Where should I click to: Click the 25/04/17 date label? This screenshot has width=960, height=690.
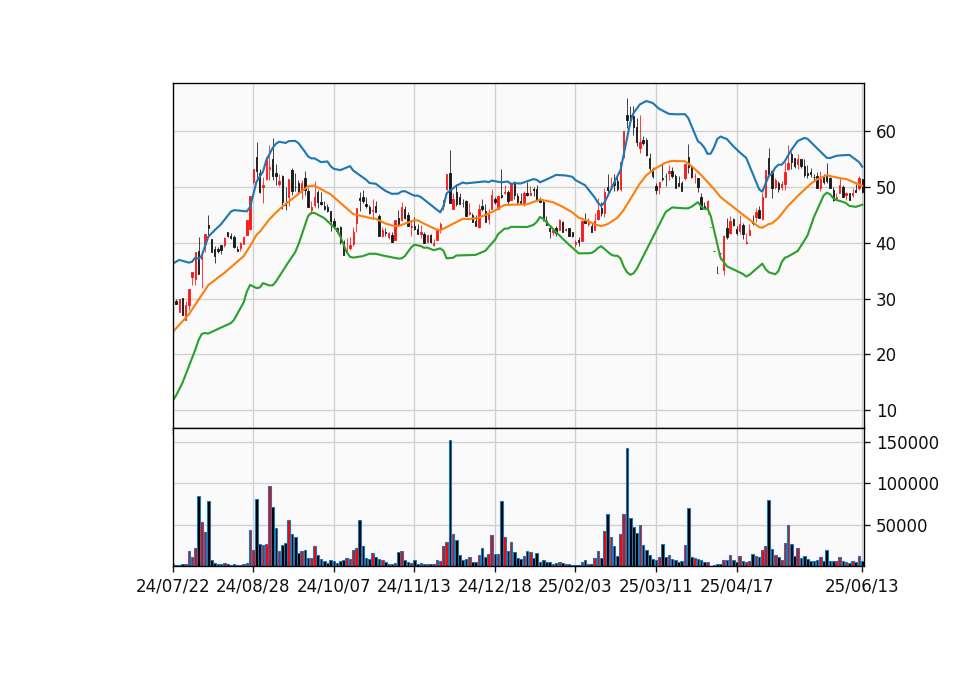pos(737,586)
